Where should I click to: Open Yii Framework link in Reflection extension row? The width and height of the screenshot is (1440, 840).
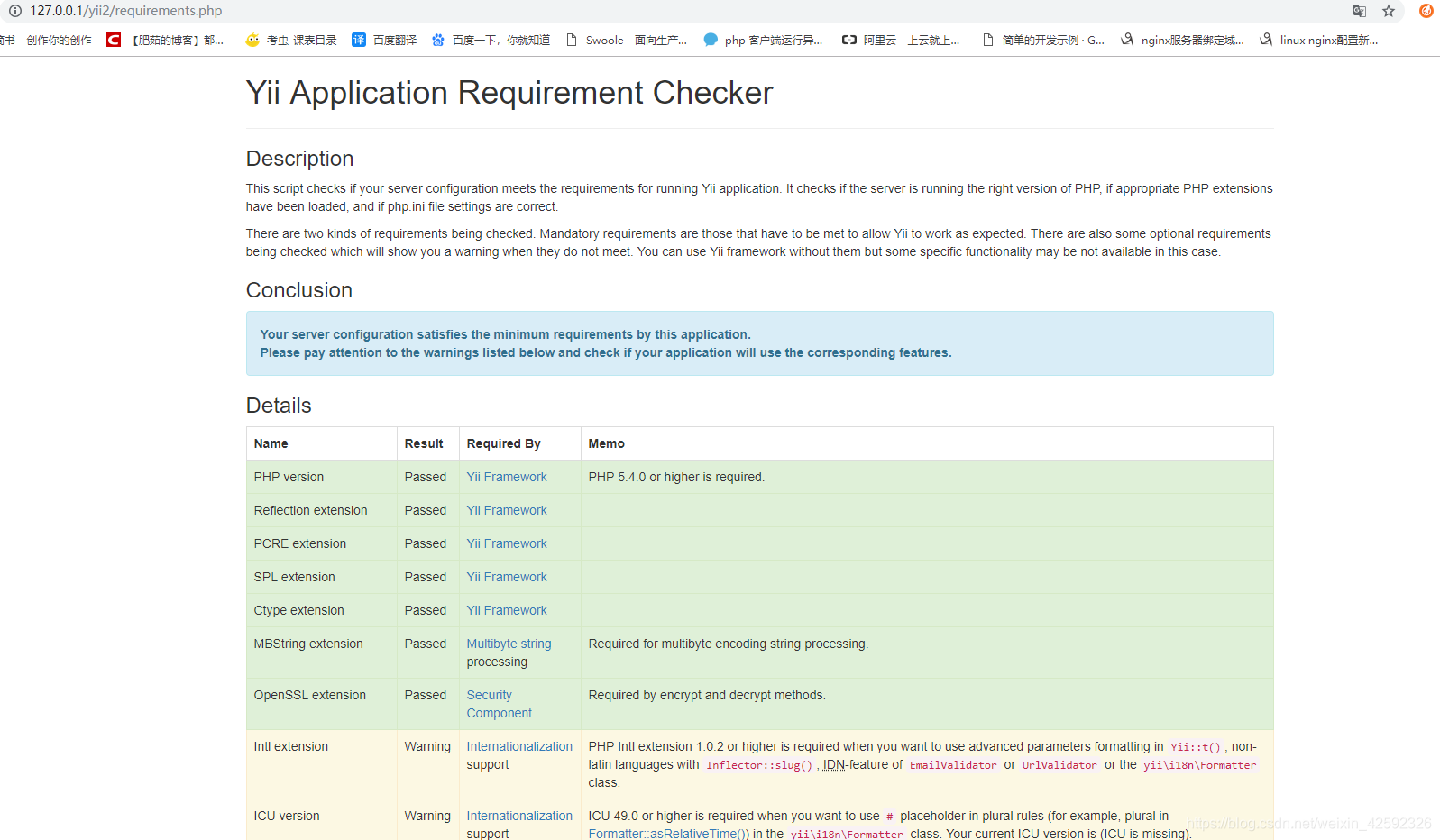pyautogui.click(x=507, y=510)
